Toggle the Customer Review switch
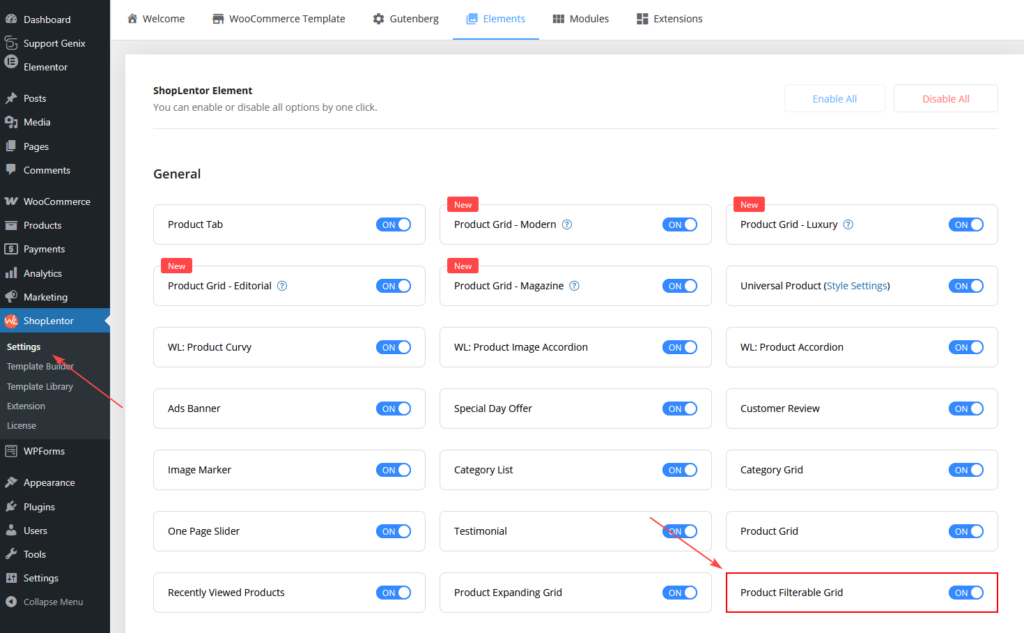This screenshot has height=633, width=1024. pos(966,409)
